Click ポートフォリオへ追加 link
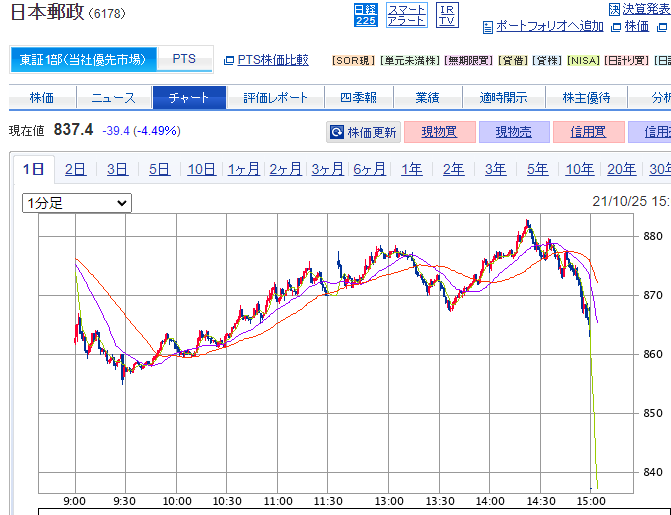 click(x=549, y=27)
